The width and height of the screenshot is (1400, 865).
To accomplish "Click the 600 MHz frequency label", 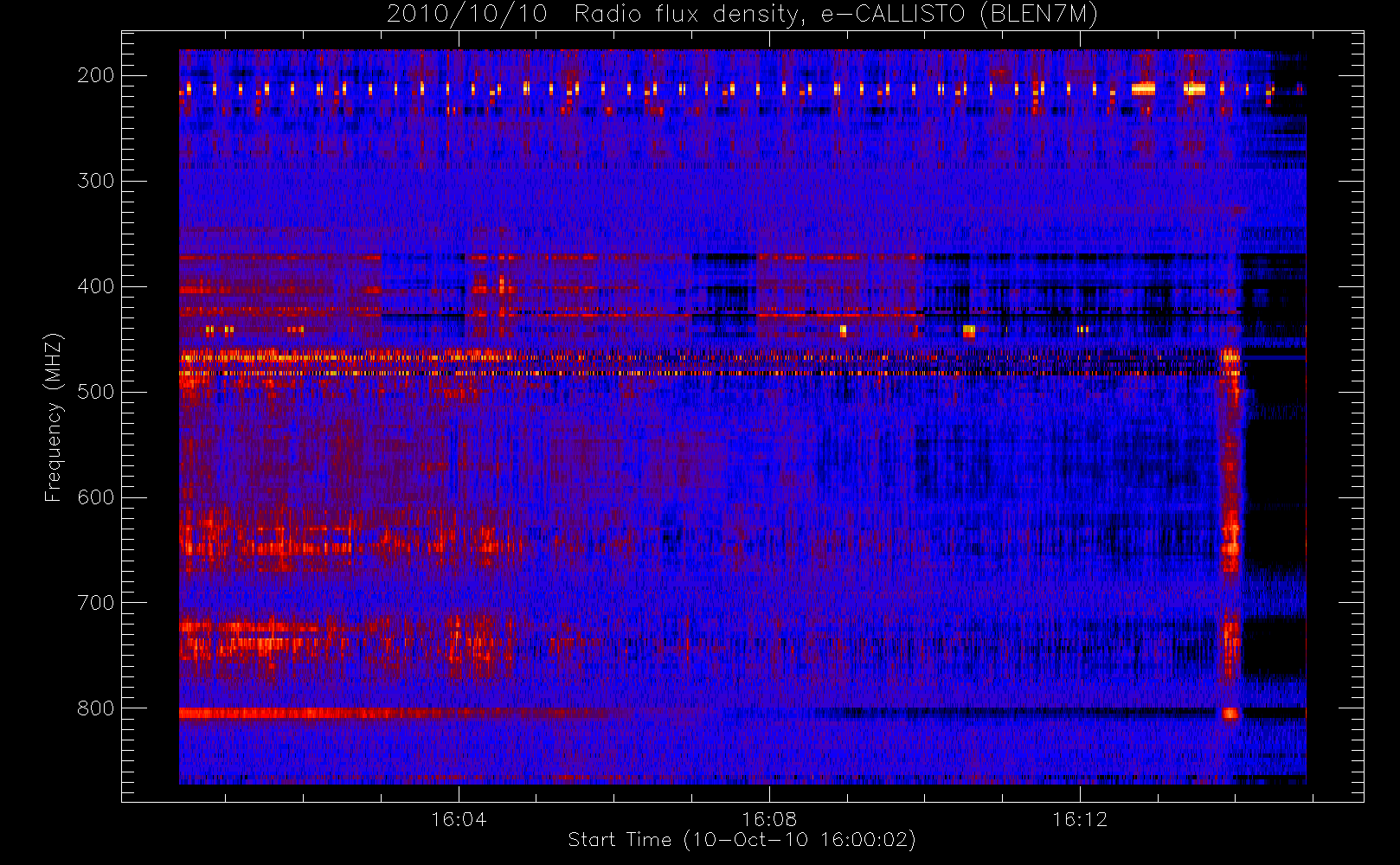I will (x=96, y=497).
